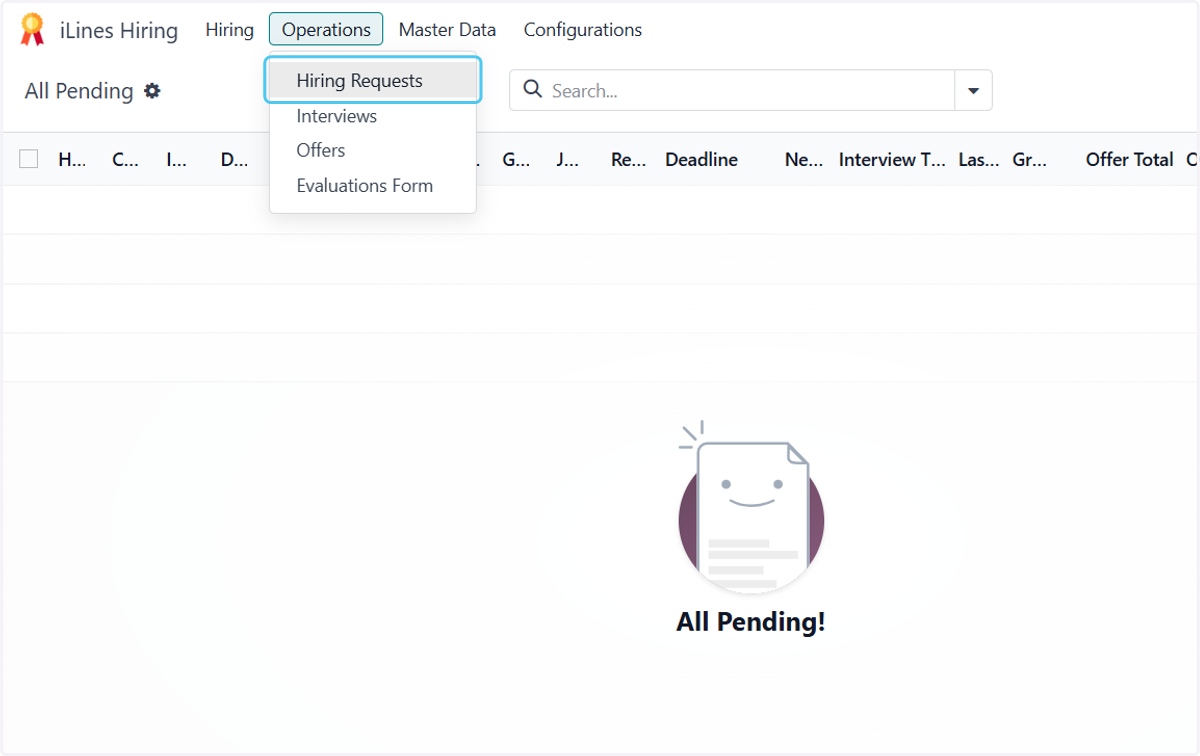
Task: Open the Configurations menu
Action: [x=583, y=30]
